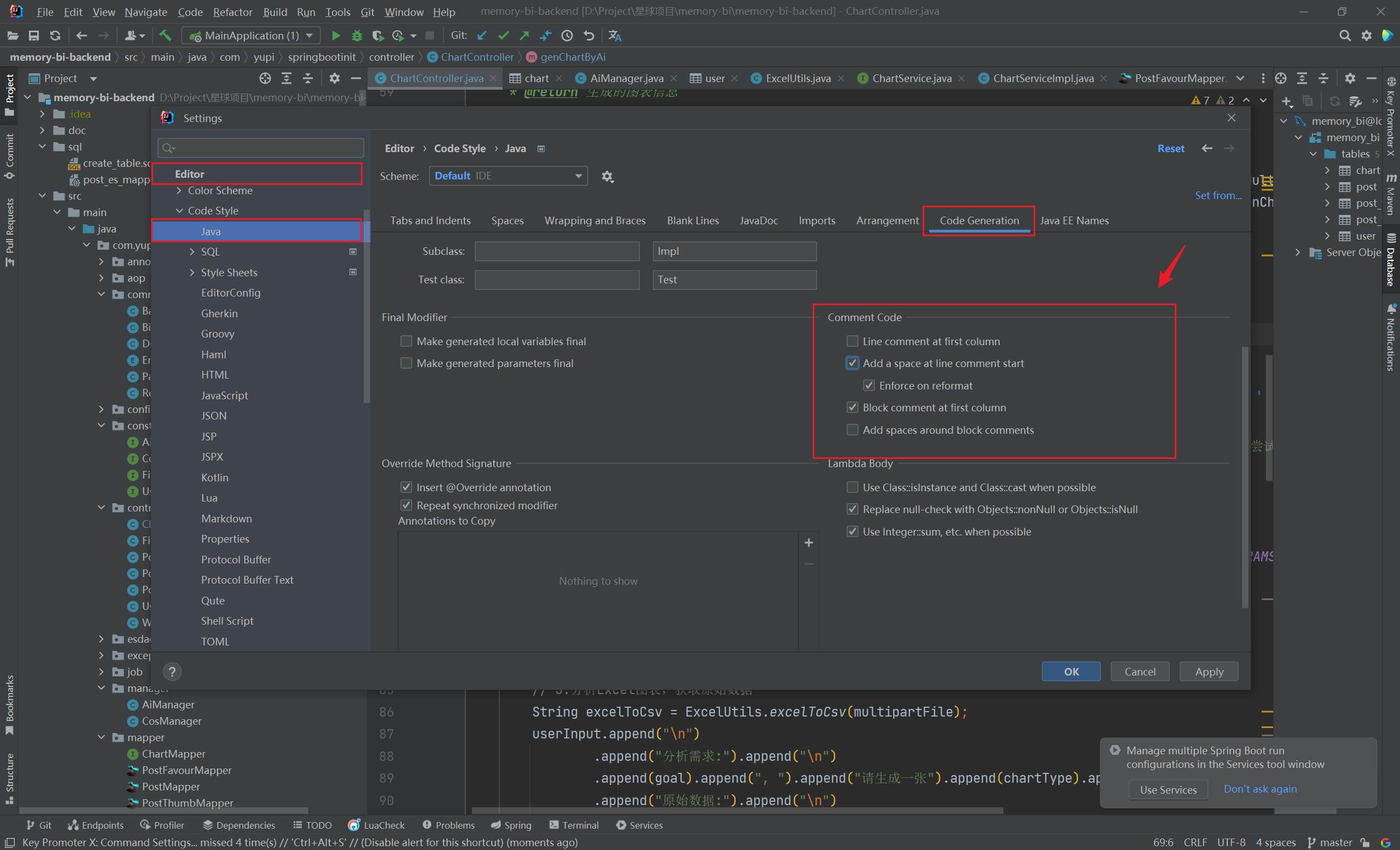The image size is (1400, 850).
Task: Go back with Settings left arrow
Action: tap(1207, 148)
